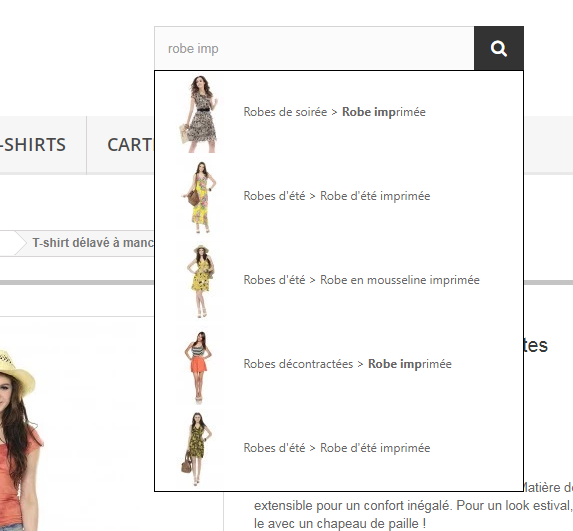Select "Robes décontractées > Robe imprimée" suggestion

348,364
